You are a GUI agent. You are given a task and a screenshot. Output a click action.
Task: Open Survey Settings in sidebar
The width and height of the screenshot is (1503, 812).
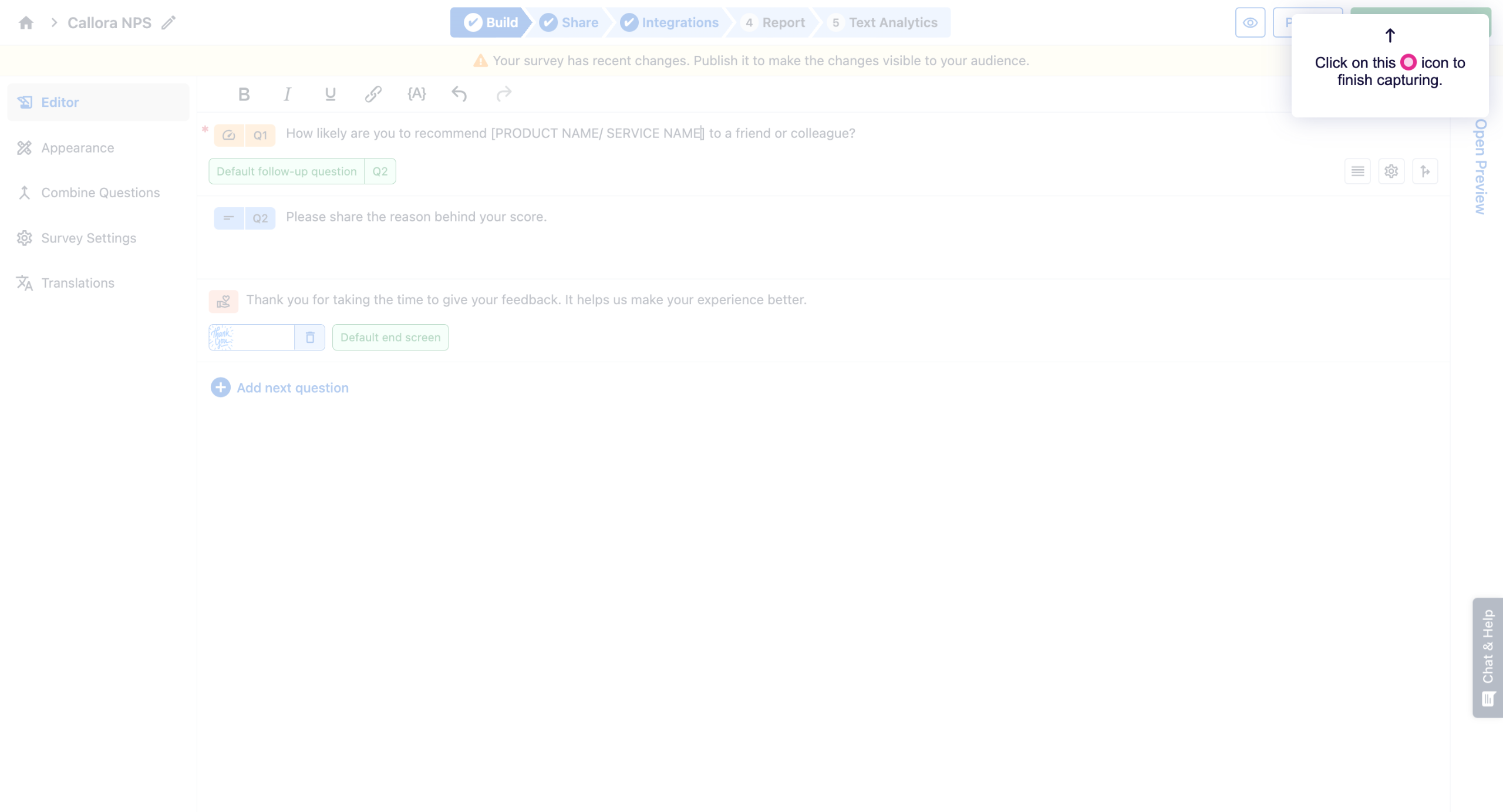(88, 238)
